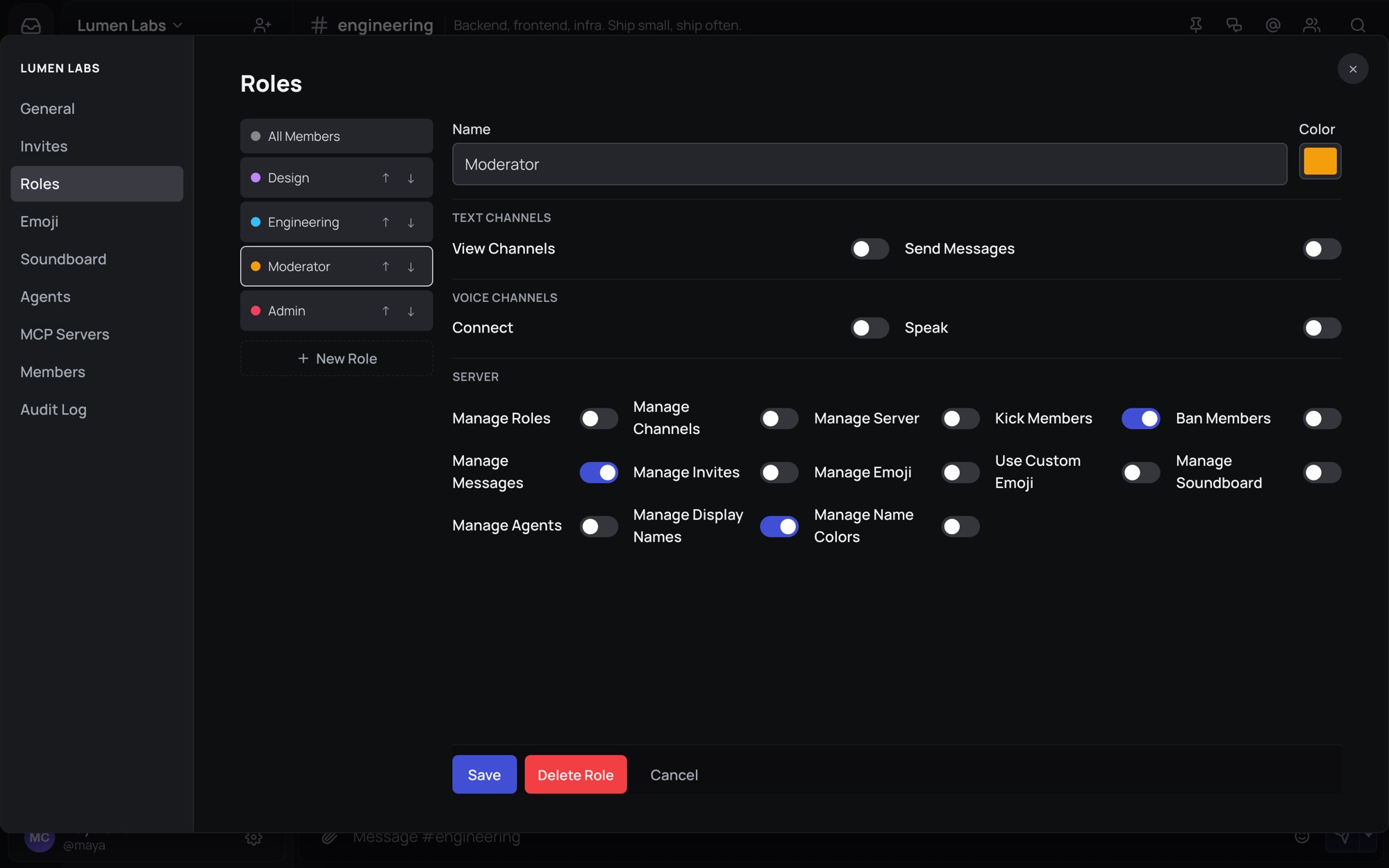The height and width of the screenshot is (868, 1389).
Task: Open inbox icon in top bar
Action: (x=31, y=26)
